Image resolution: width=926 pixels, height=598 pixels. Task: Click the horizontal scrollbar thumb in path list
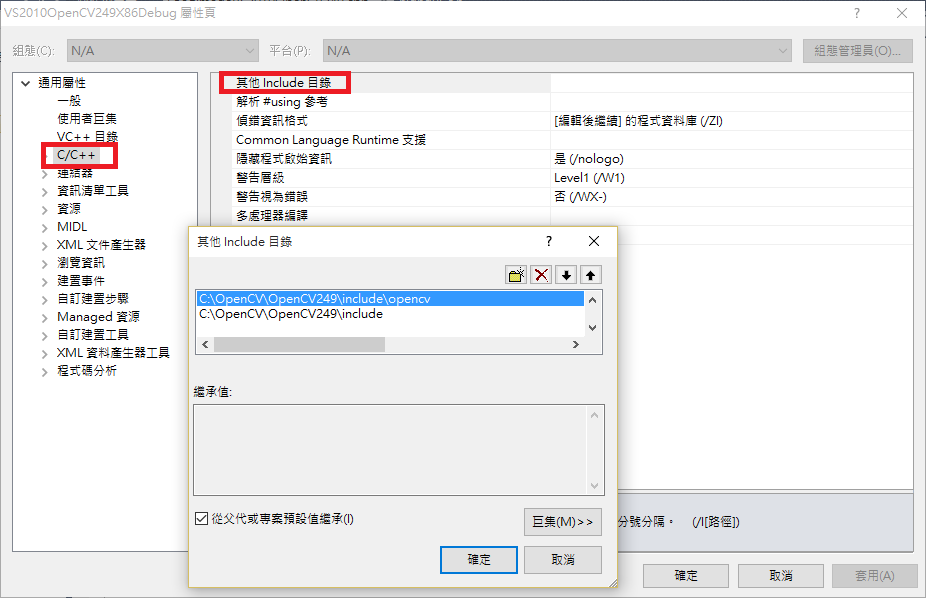299,344
